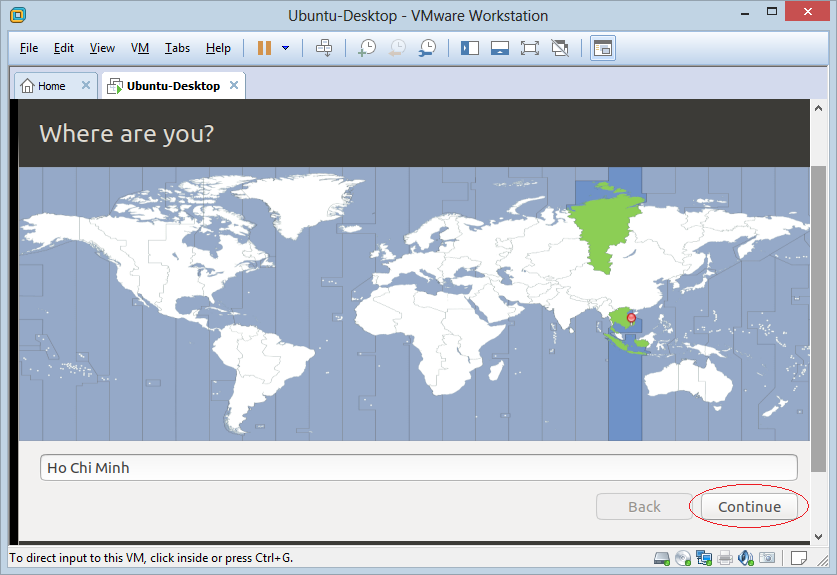Click the Back button
Viewport: 837px width, 575px height.
644,507
